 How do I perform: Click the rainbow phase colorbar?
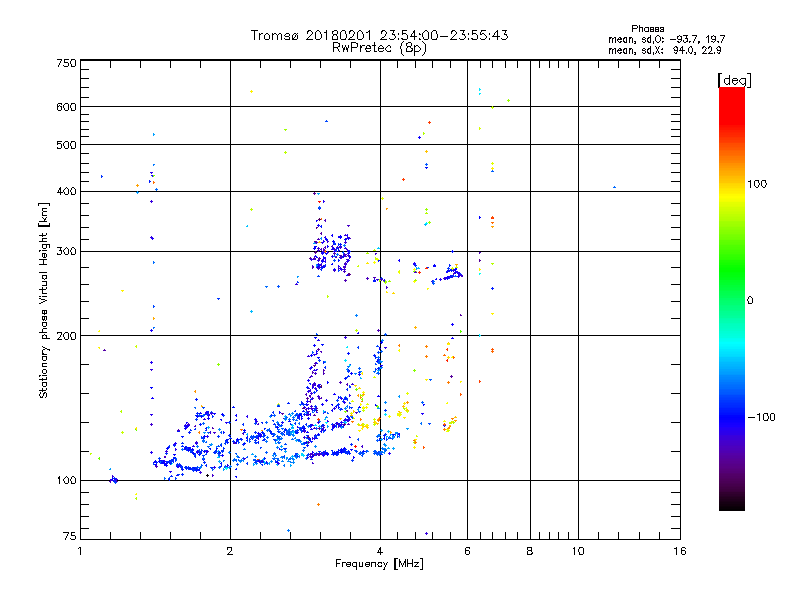(732, 298)
